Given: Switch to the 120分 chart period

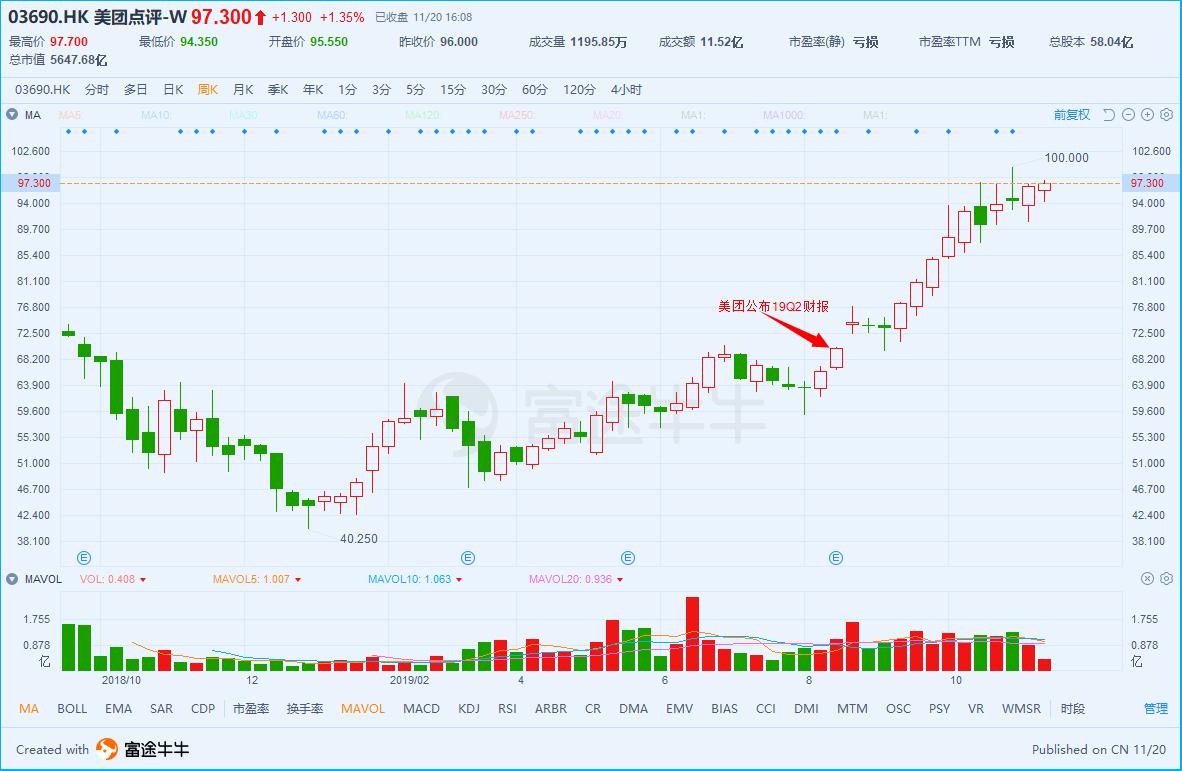Looking at the screenshot, I should [x=579, y=90].
